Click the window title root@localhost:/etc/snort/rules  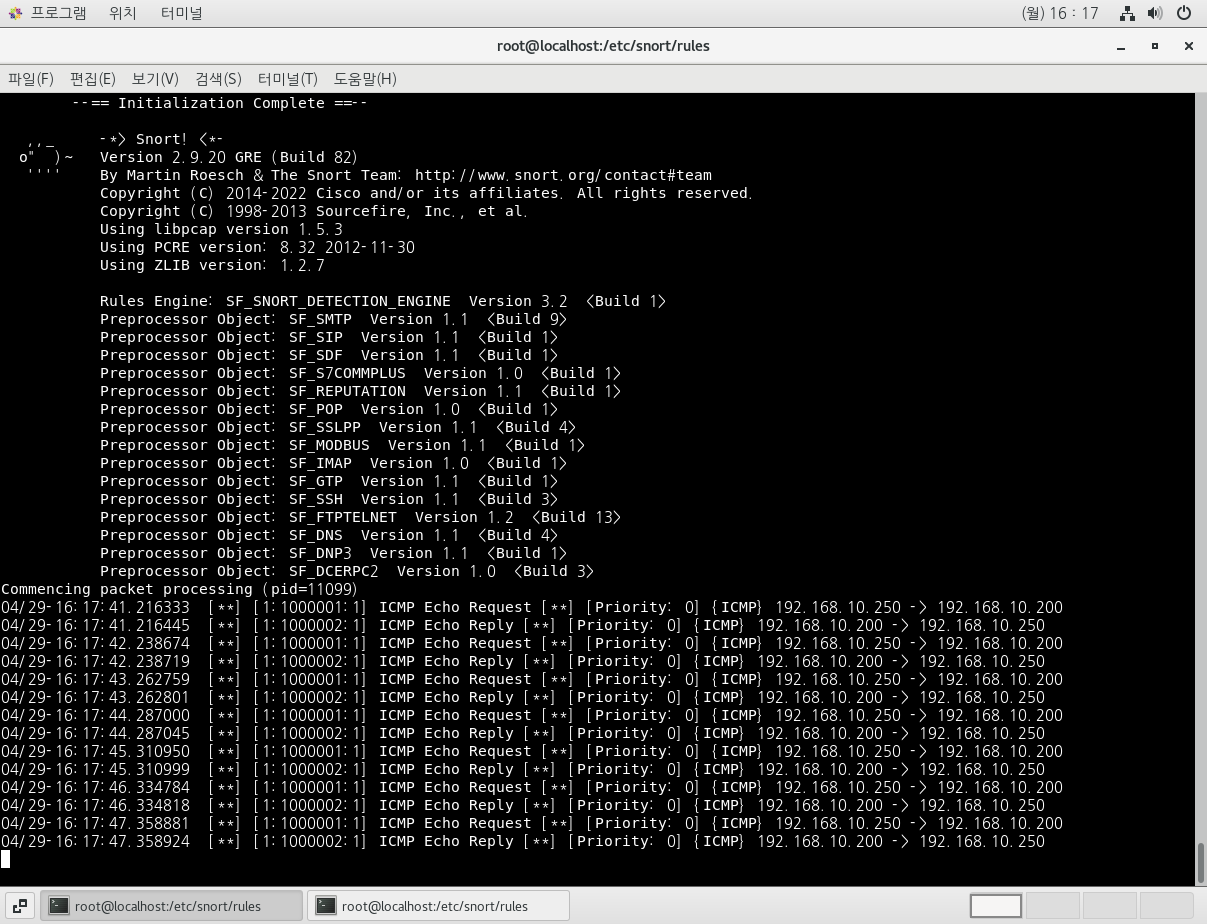[x=603, y=46]
